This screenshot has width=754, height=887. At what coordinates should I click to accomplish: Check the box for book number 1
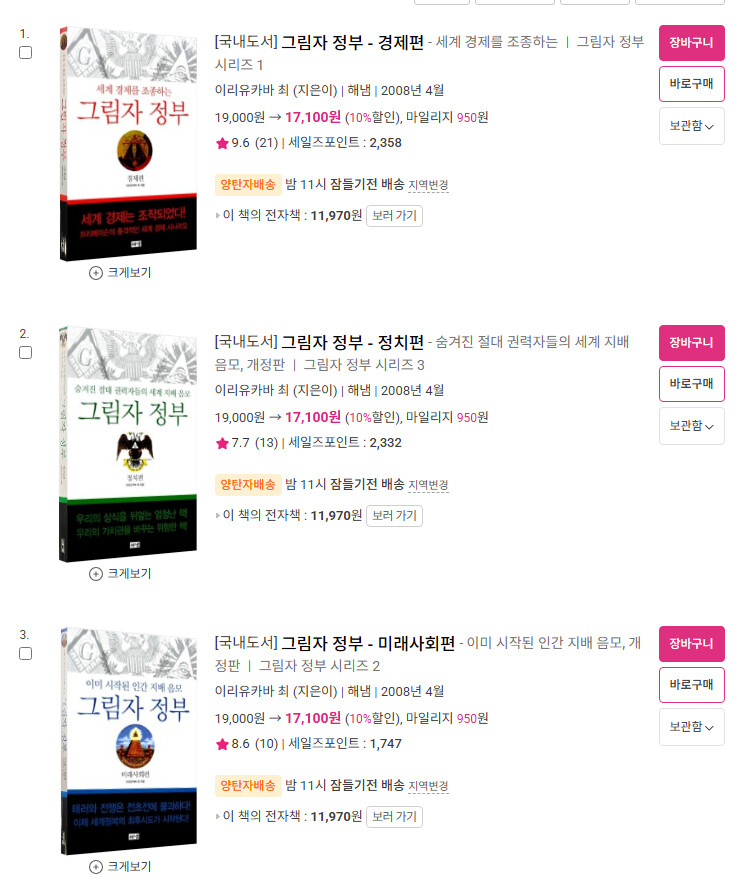25,53
